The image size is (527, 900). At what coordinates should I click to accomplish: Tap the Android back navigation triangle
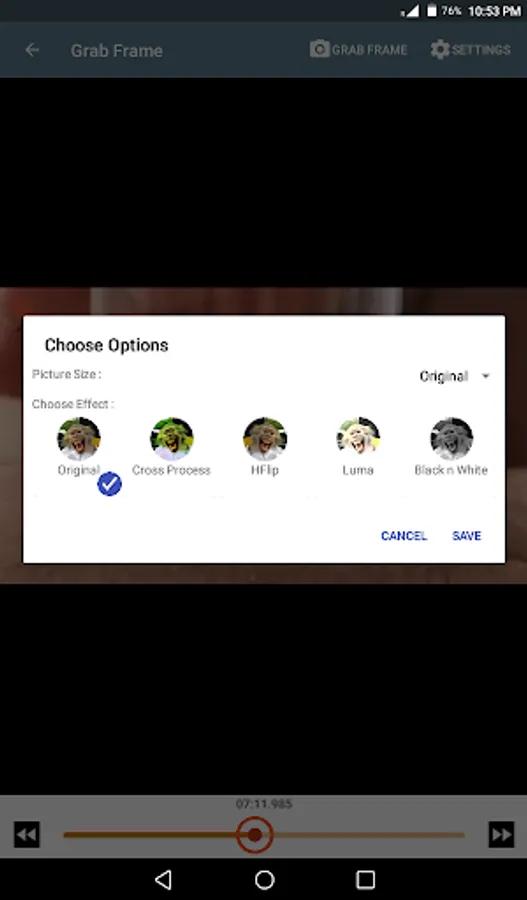pyautogui.click(x=164, y=879)
